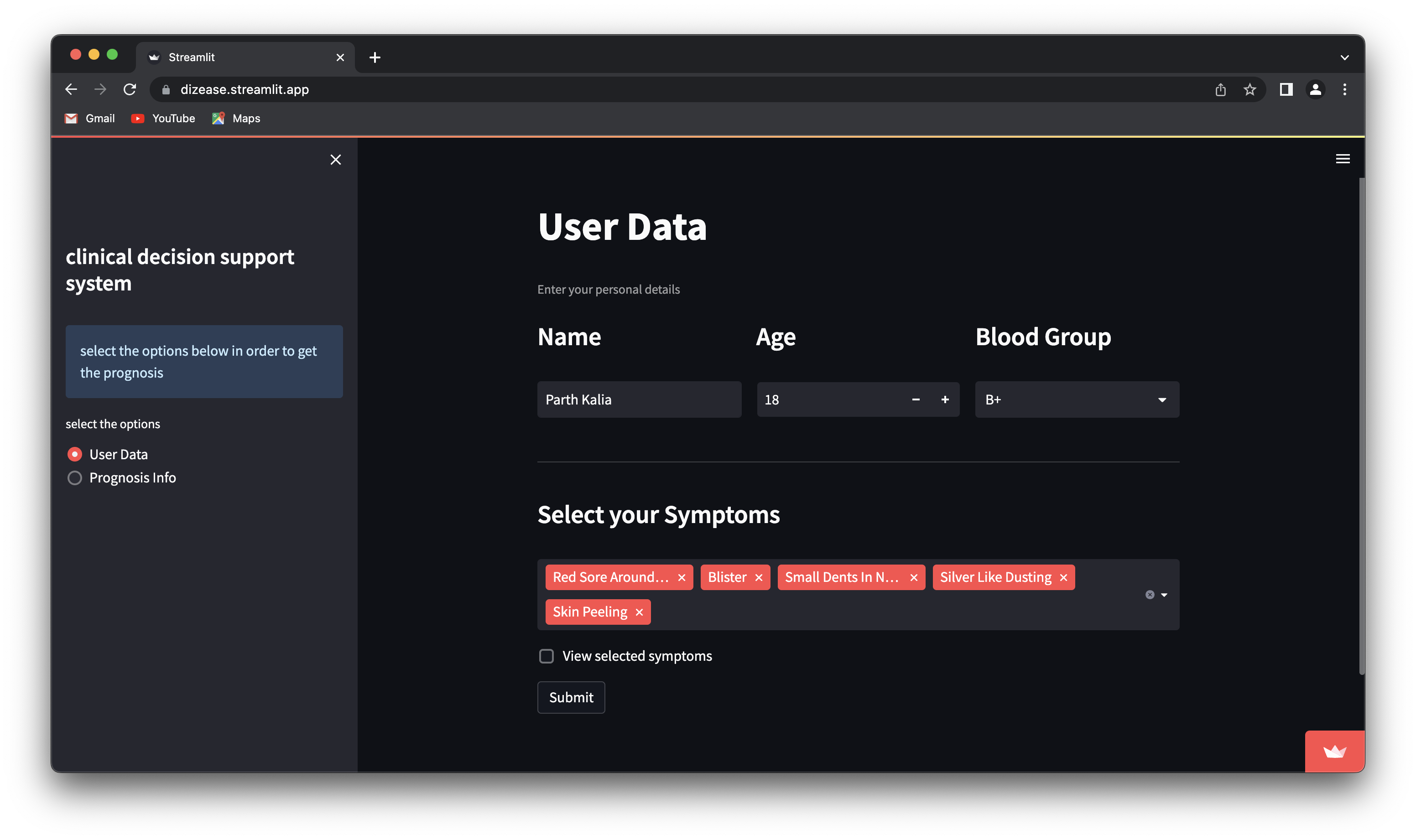Click the Streamlit crown badge at bottom right
The height and width of the screenshot is (840, 1416).
click(1334, 751)
